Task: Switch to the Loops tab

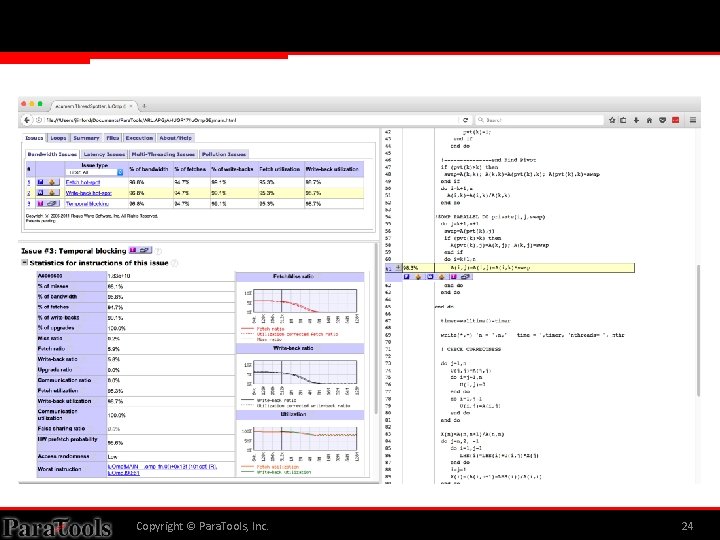Action: tap(58, 138)
